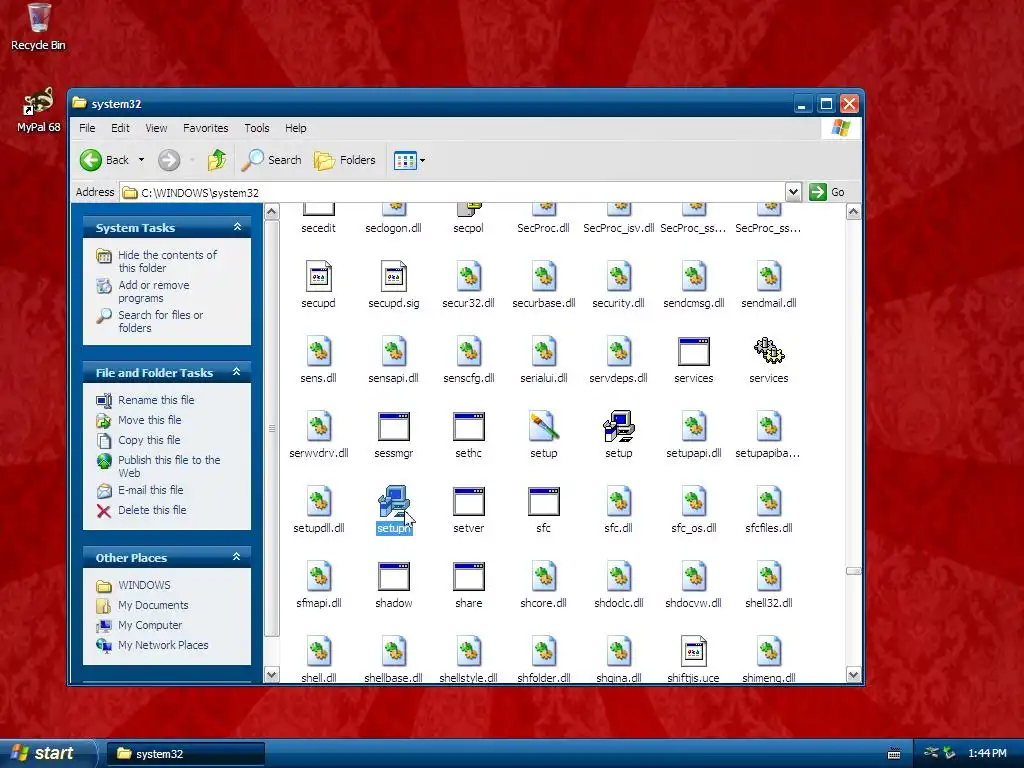Open the View menu
This screenshot has width=1024, height=768.
coord(156,128)
